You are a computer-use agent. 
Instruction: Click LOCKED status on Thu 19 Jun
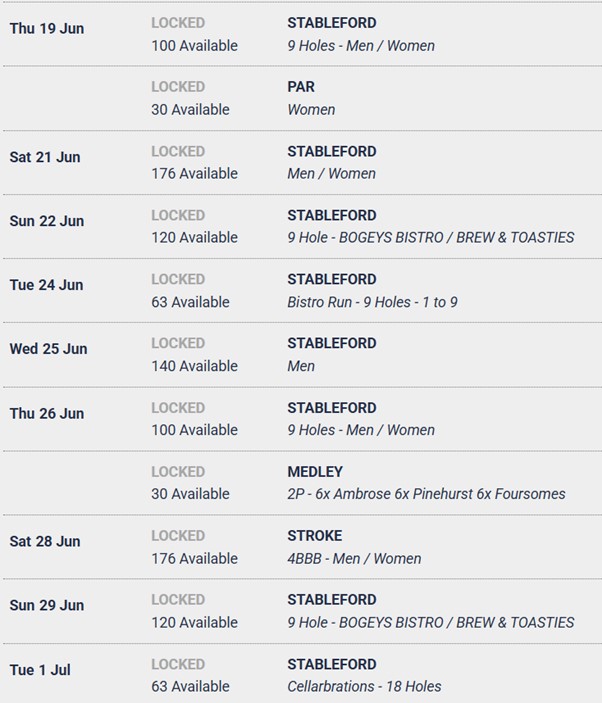click(x=178, y=23)
